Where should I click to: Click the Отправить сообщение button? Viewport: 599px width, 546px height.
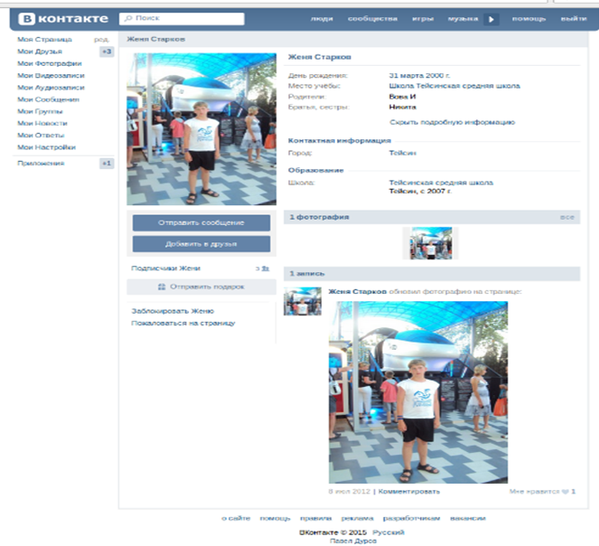pyautogui.click(x=201, y=223)
